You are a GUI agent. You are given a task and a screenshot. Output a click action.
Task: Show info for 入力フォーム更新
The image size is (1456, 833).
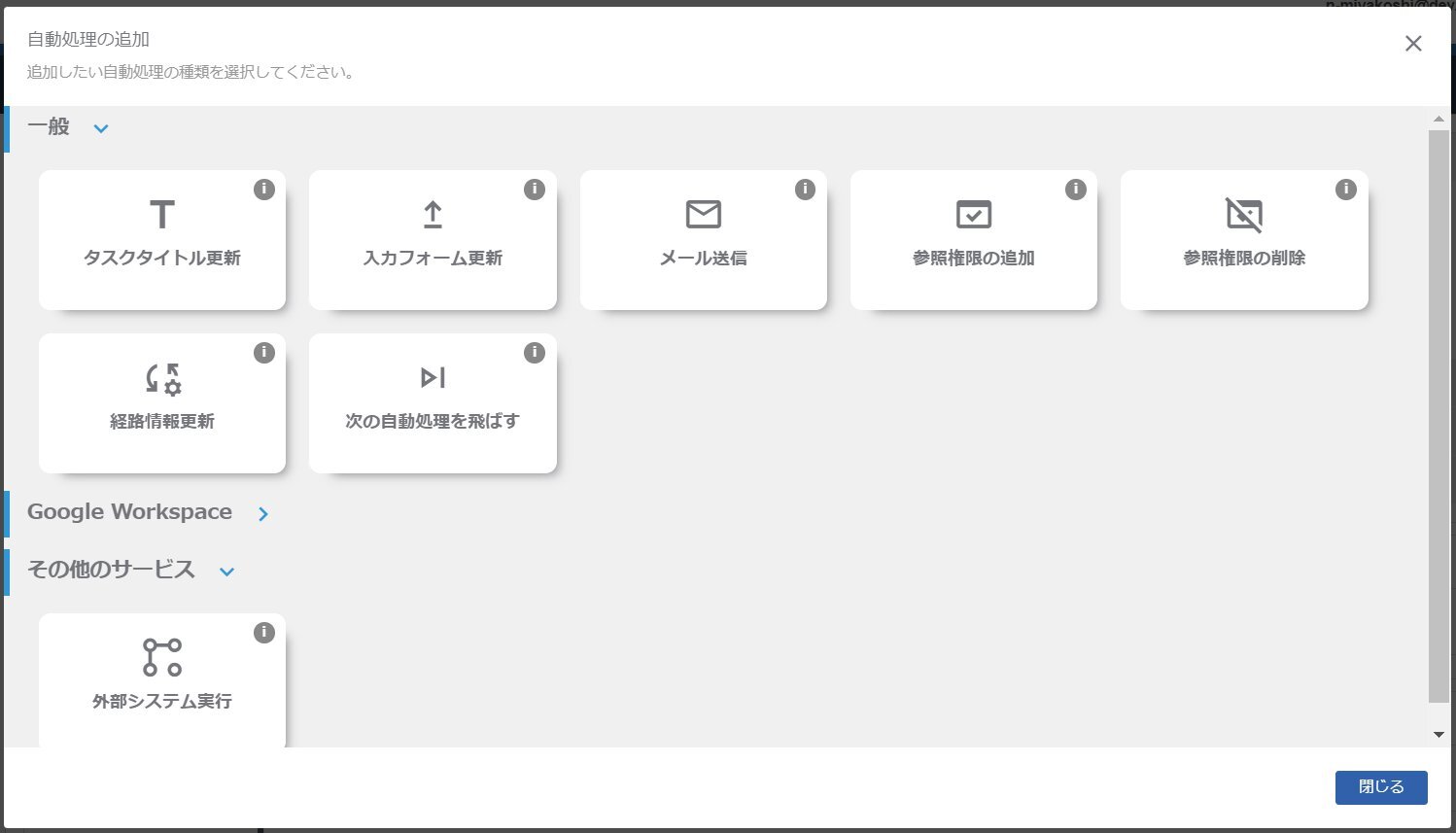tap(535, 190)
